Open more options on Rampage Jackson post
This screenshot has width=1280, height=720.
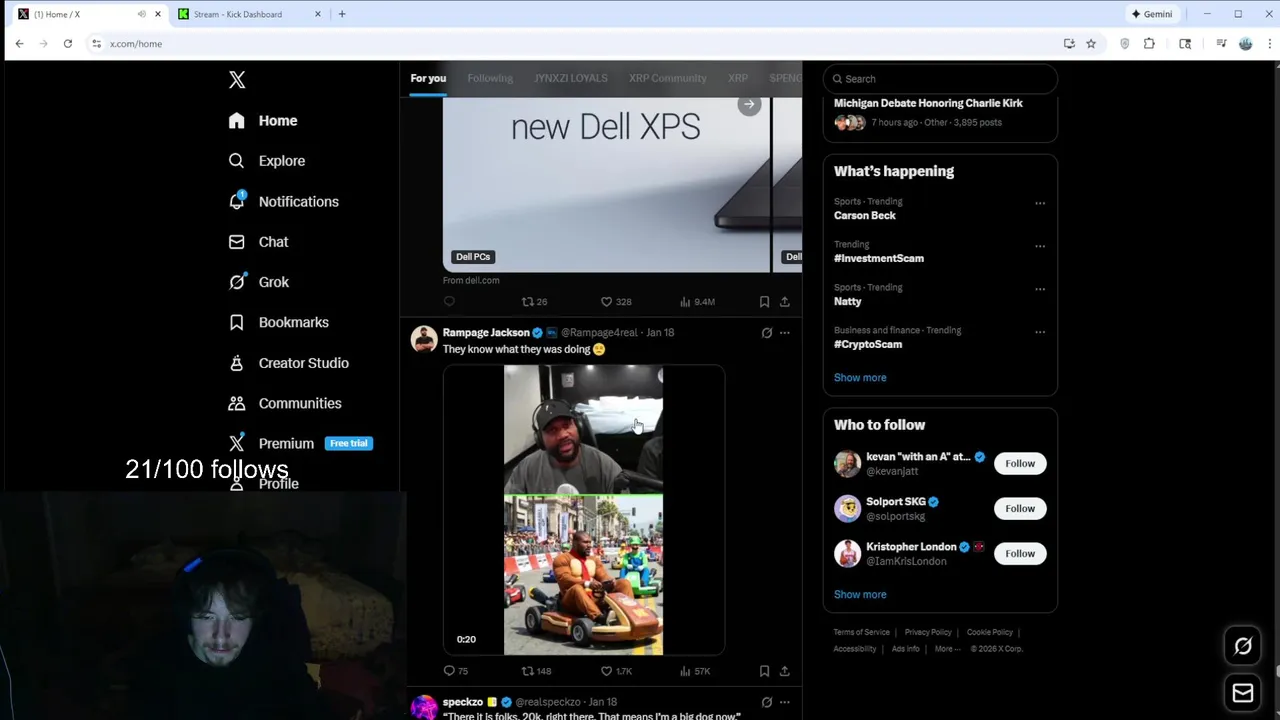click(x=785, y=333)
